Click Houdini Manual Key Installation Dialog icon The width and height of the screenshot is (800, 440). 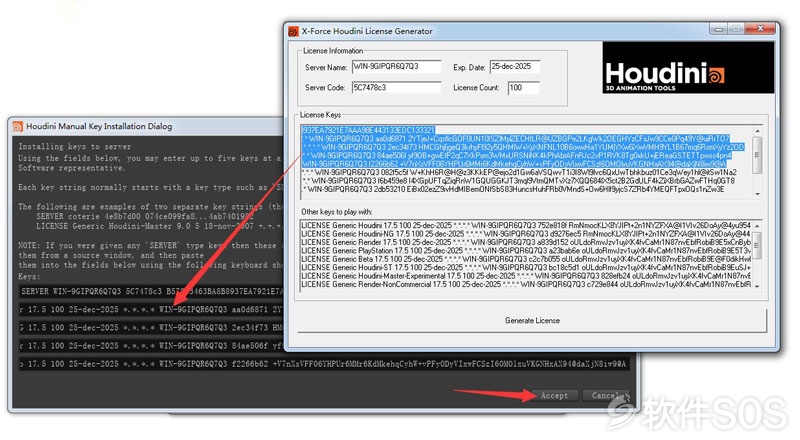coord(18,126)
